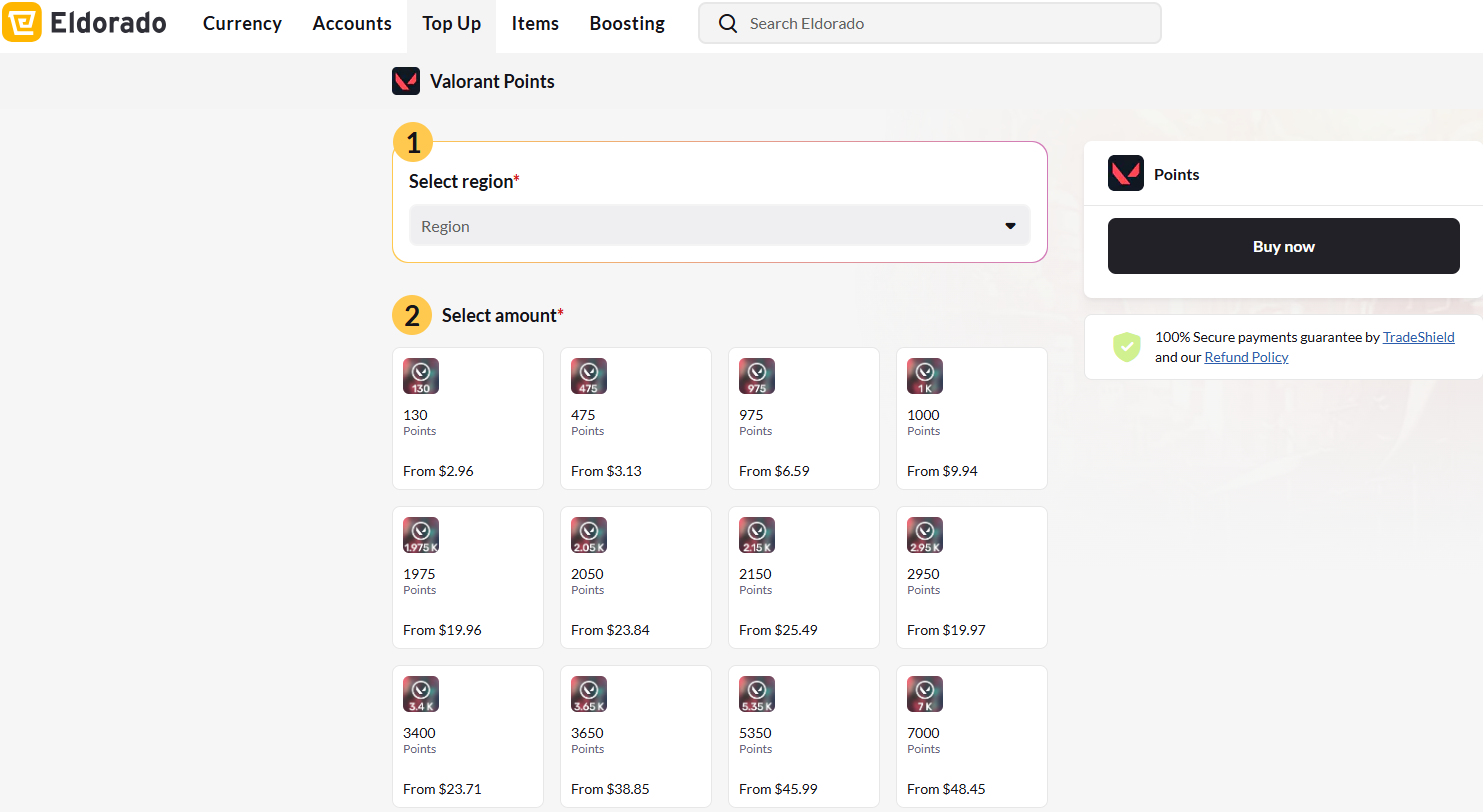Select the From $48.45 price
The width and height of the screenshot is (1483, 812).
click(946, 789)
